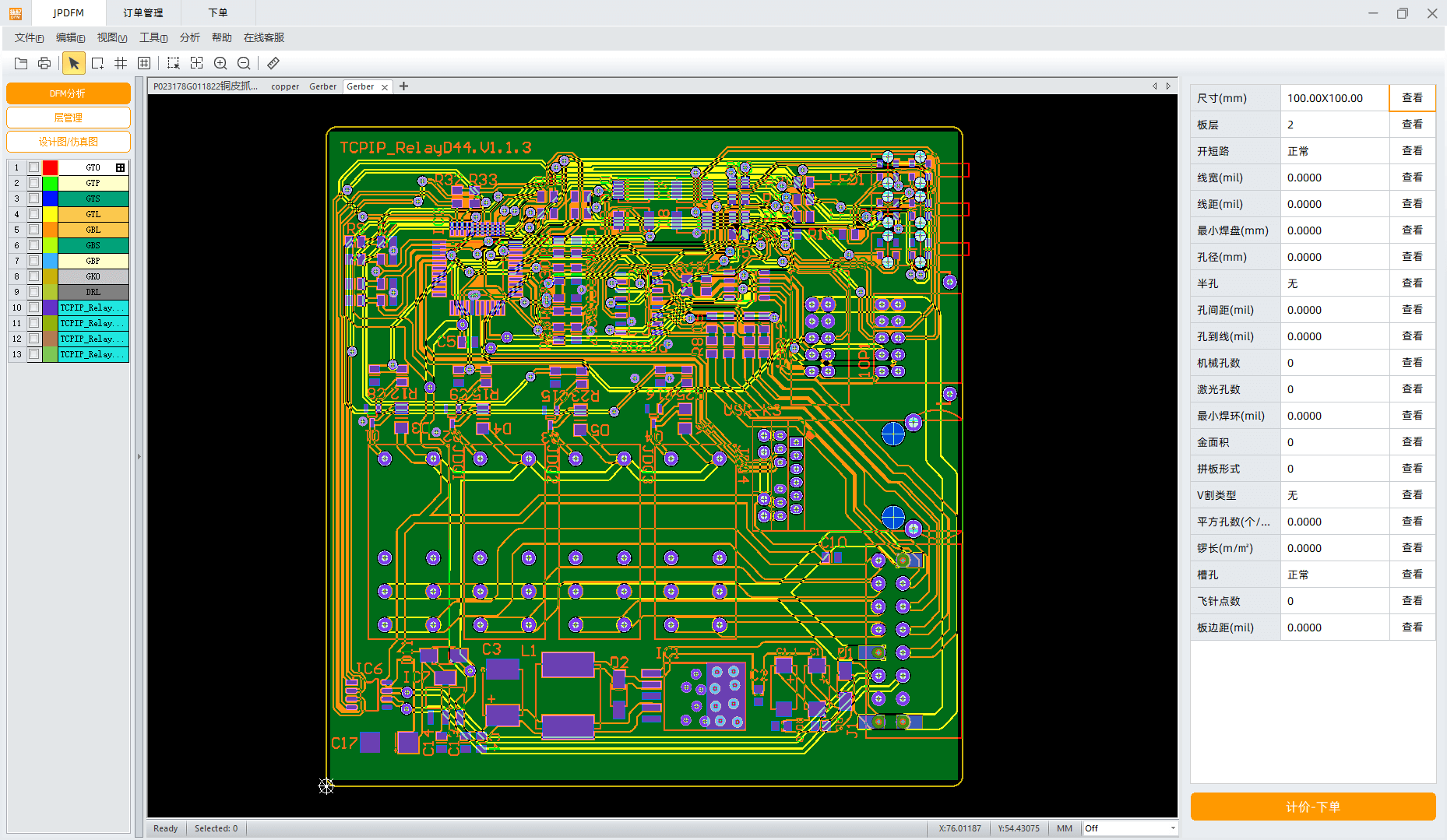This screenshot has width=1447, height=840.
Task: Click the open file folder icon
Action: click(x=21, y=63)
